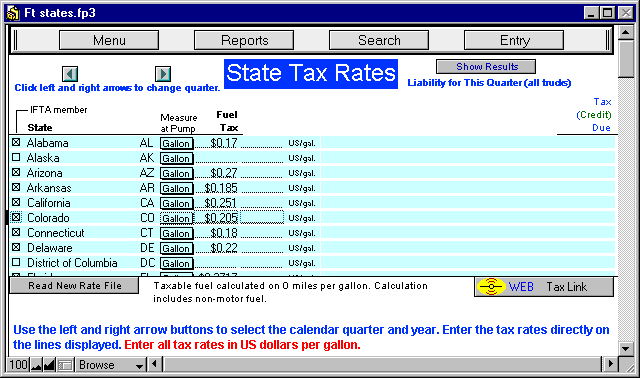Click Colorado fuel tax $0.205 field
640x378 pixels.
tap(216, 218)
